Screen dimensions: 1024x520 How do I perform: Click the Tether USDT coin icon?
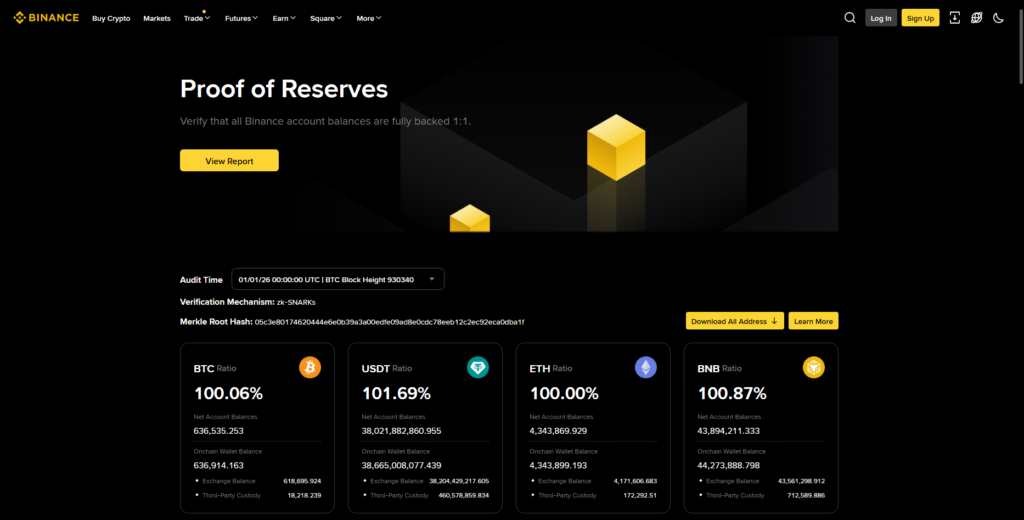tap(478, 367)
